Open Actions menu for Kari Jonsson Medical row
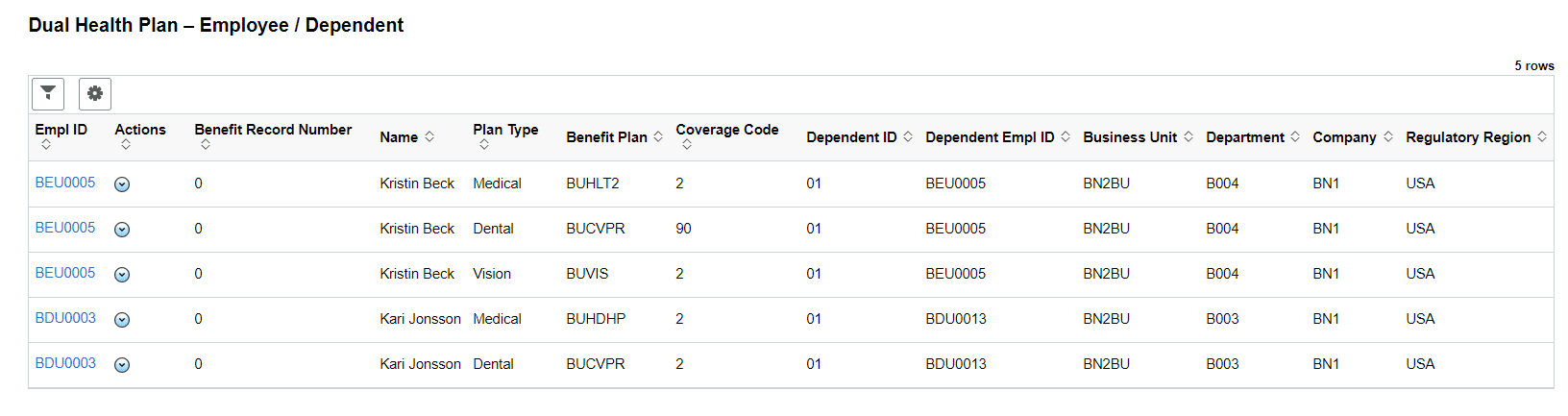Viewport: 1568px width, 416px height. [122, 320]
